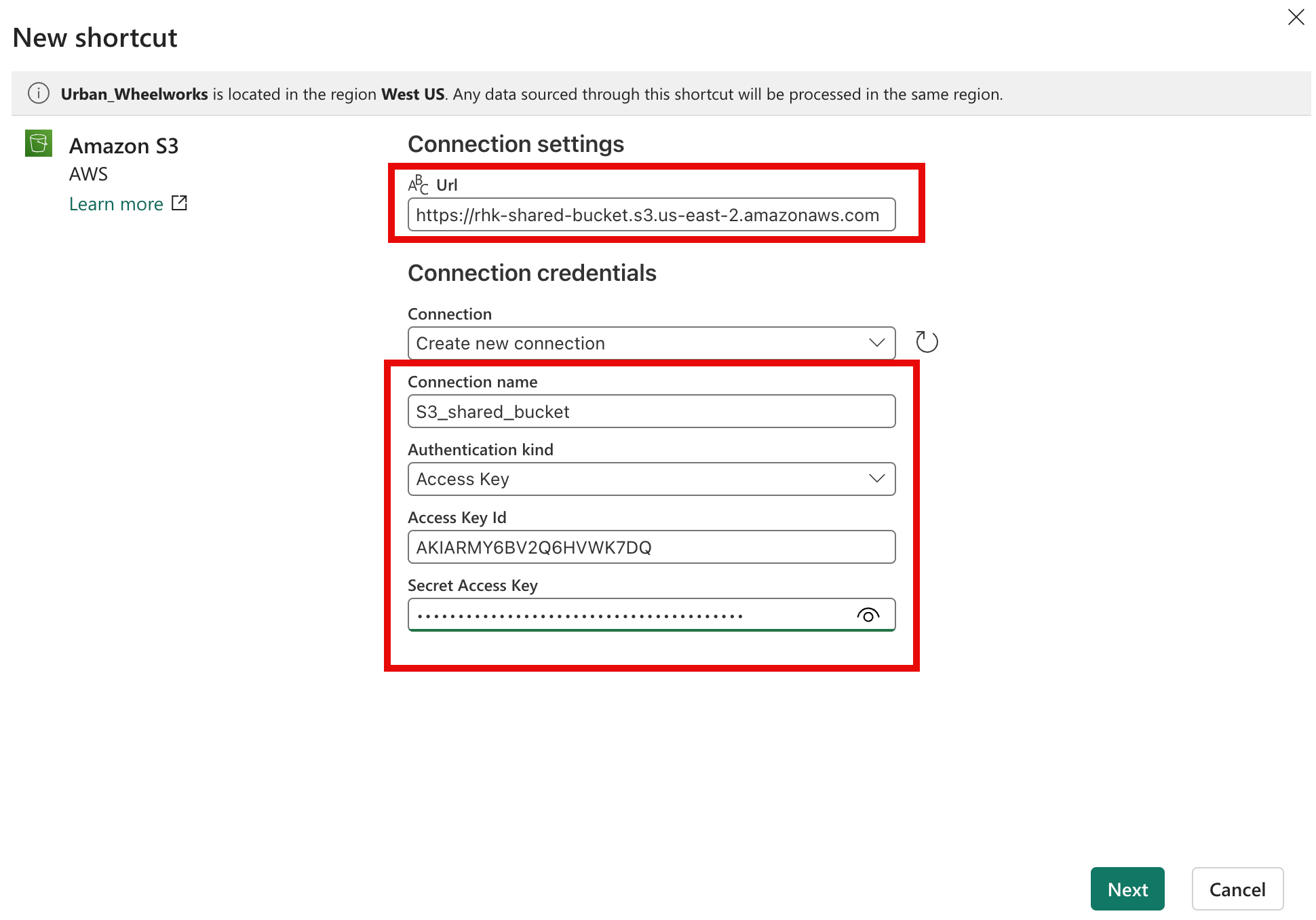Refresh the connection list
Viewport: 1316px width, 920px height.
click(x=927, y=342)
